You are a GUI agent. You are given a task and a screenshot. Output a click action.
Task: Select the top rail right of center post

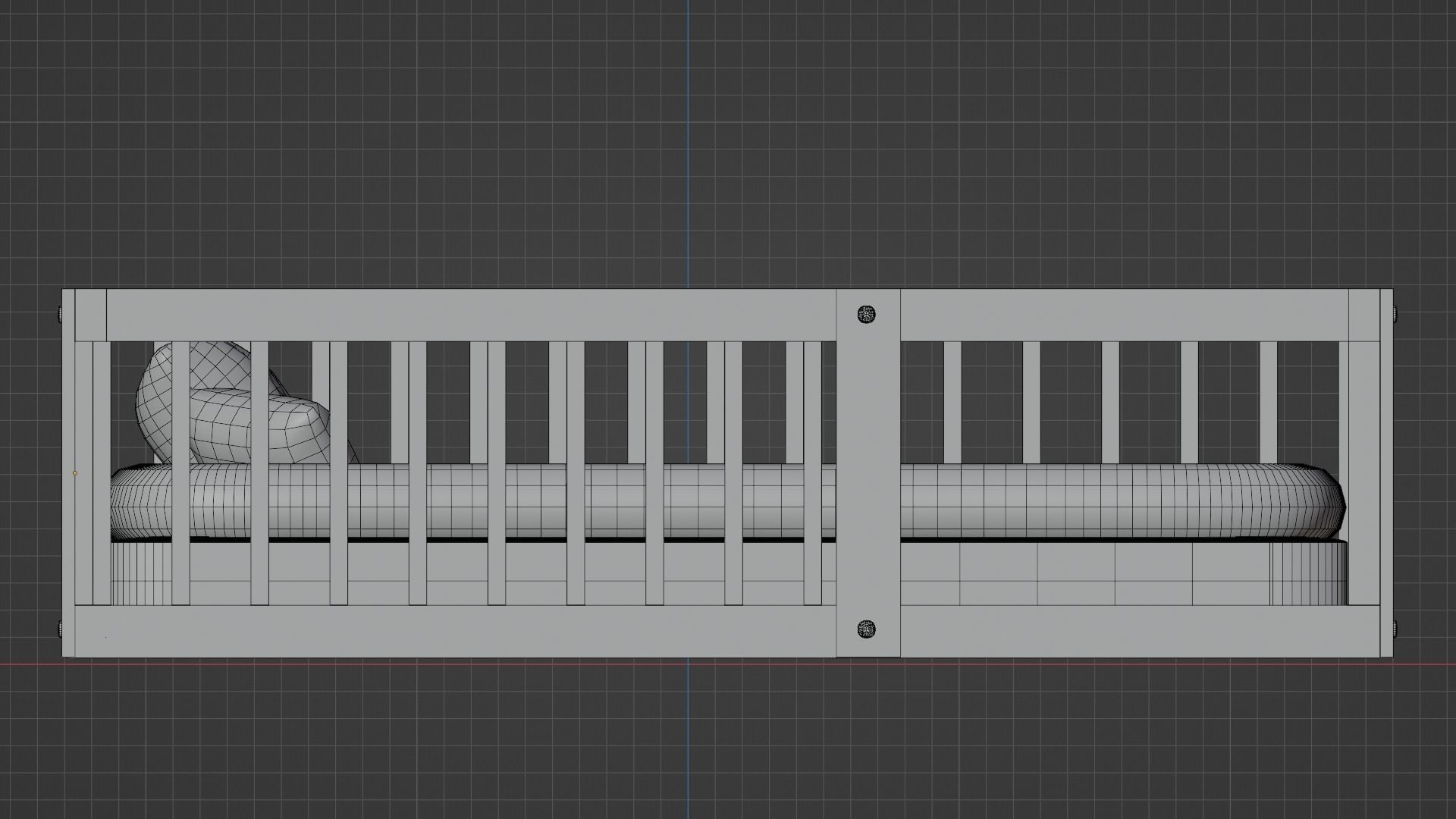tap(1122, 315)
